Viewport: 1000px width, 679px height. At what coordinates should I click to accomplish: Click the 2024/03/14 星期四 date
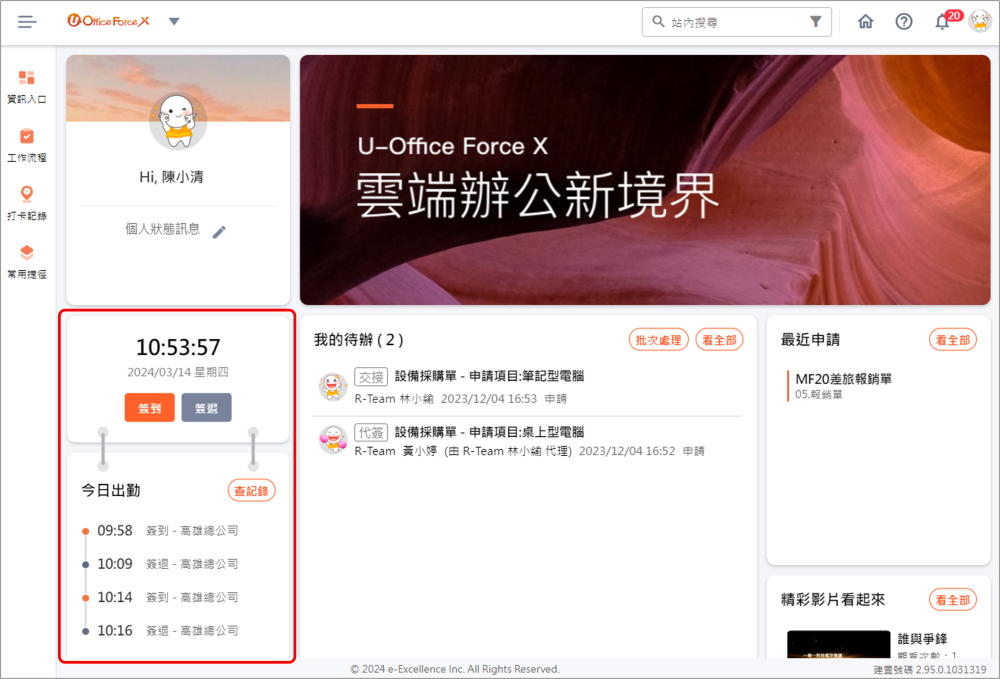(x=178, y=372)
